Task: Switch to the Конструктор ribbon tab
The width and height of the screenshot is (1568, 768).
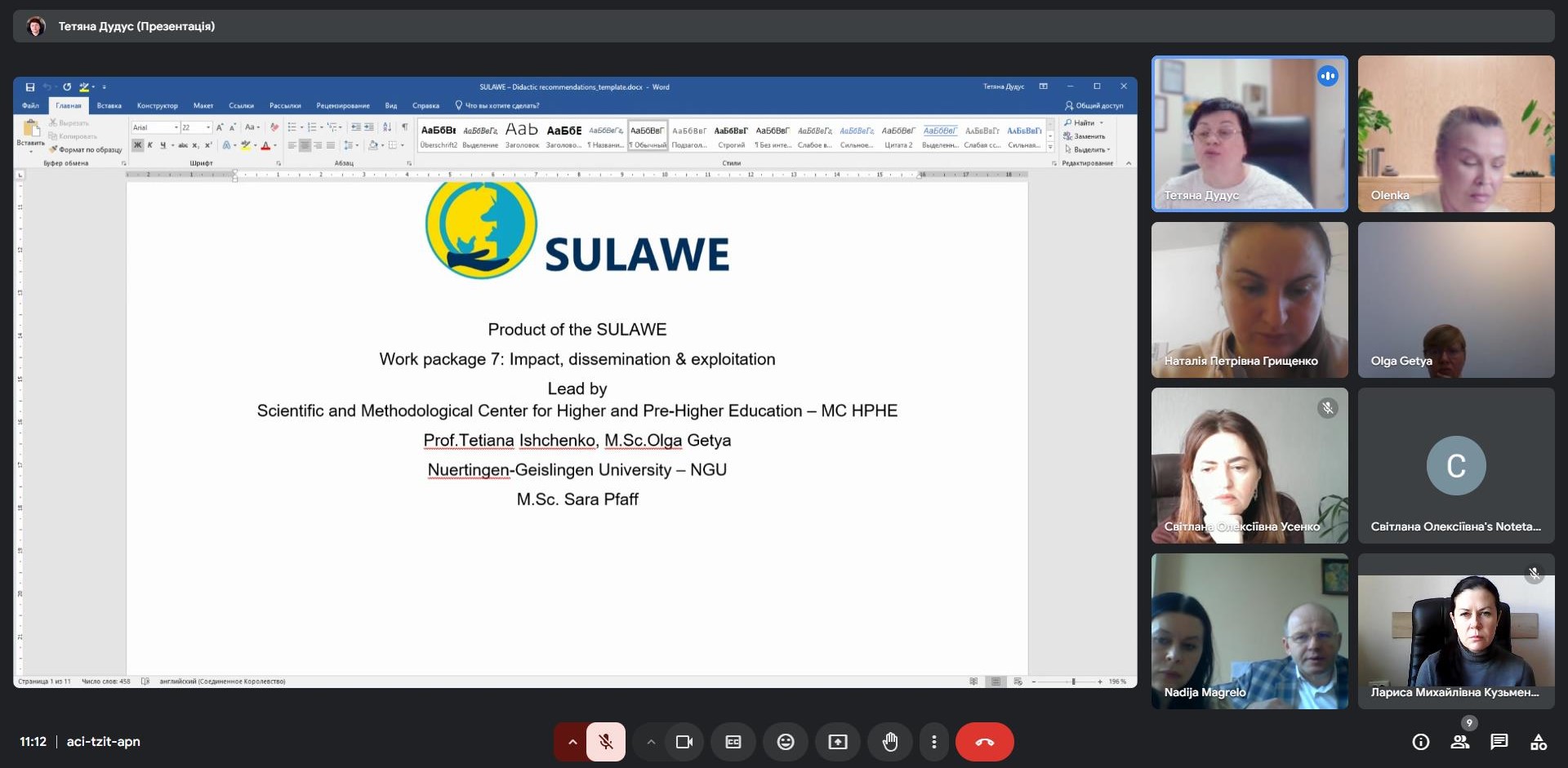Action: point(157,105)
